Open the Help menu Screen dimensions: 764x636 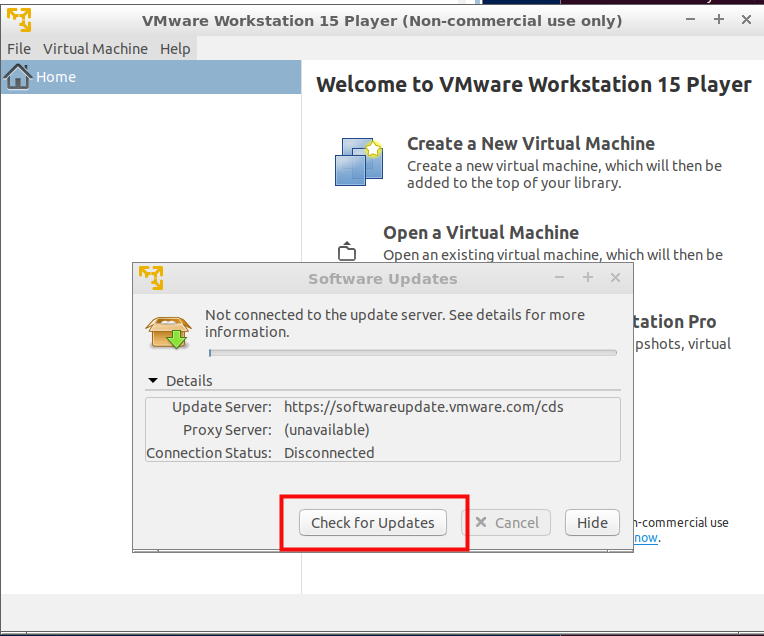click(x=175, y=49)
